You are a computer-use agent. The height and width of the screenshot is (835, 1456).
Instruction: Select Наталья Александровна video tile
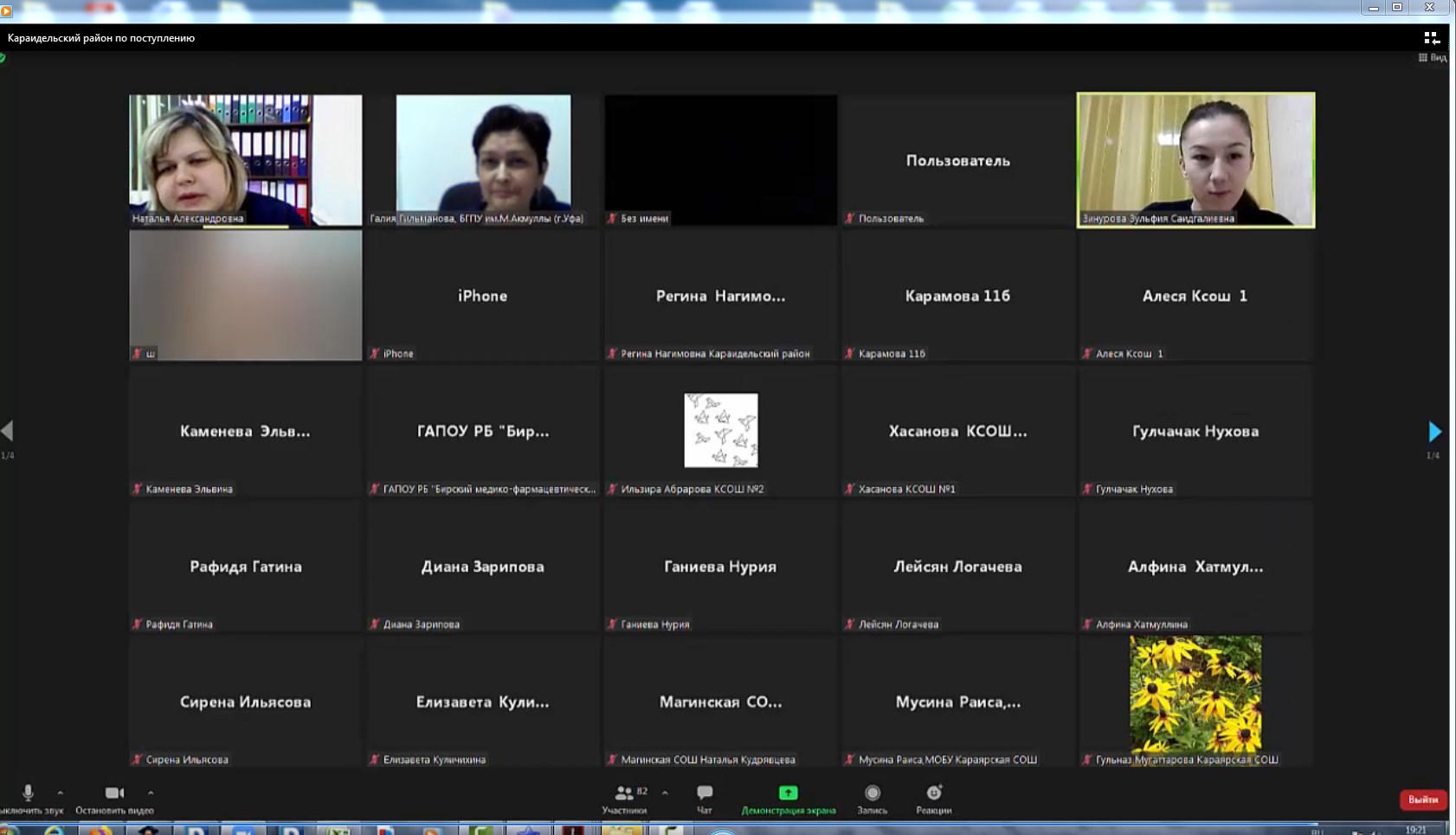coord(246,160)
